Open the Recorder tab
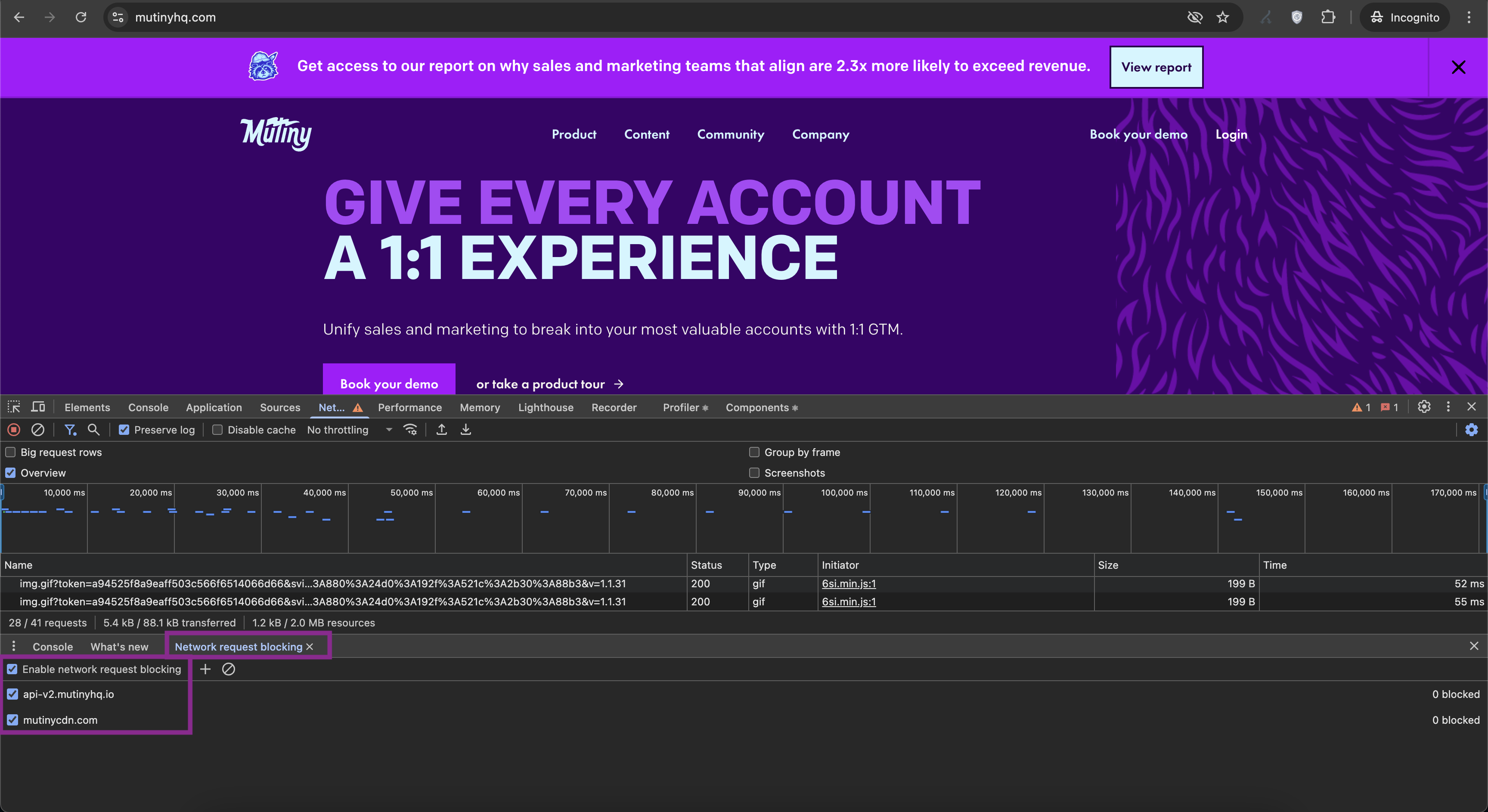Screen dimensions: 1488x812 point(614,407)
